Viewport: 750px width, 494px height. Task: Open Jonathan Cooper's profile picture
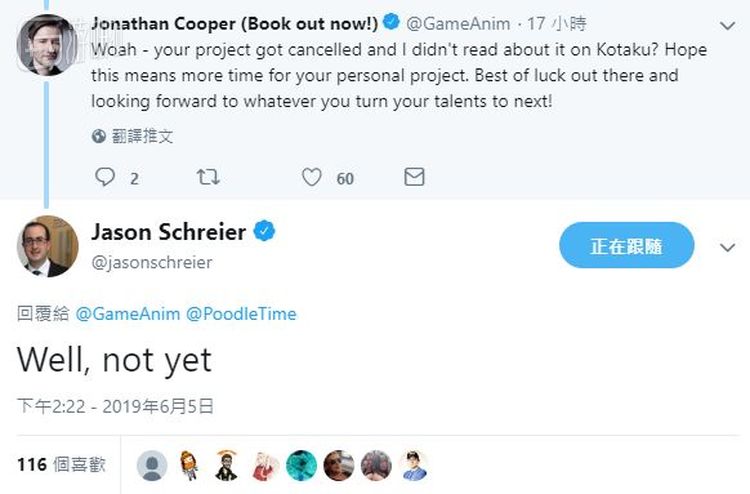(x=46, y=44)
